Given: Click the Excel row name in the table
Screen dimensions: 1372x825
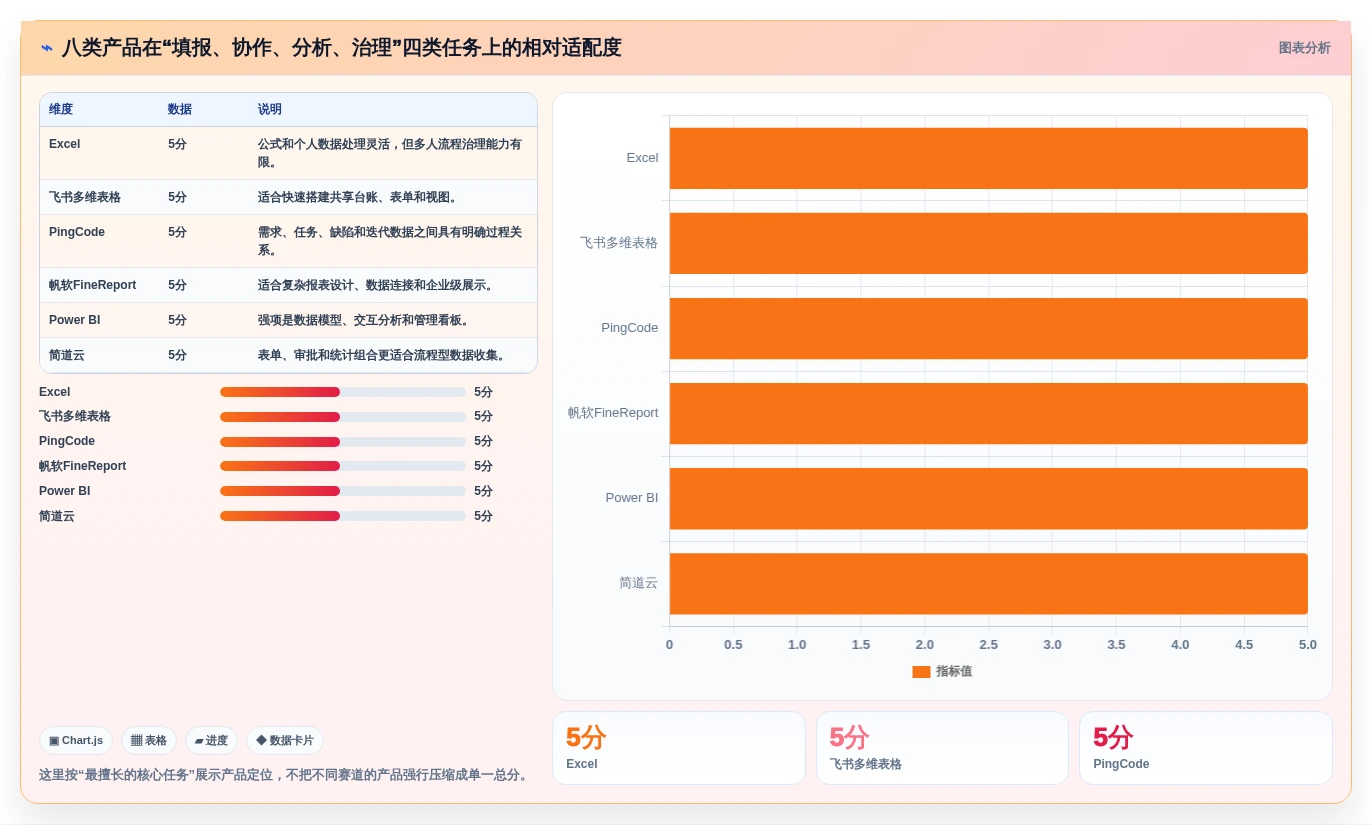Looking at the screenshot, I should click(65, 144).
